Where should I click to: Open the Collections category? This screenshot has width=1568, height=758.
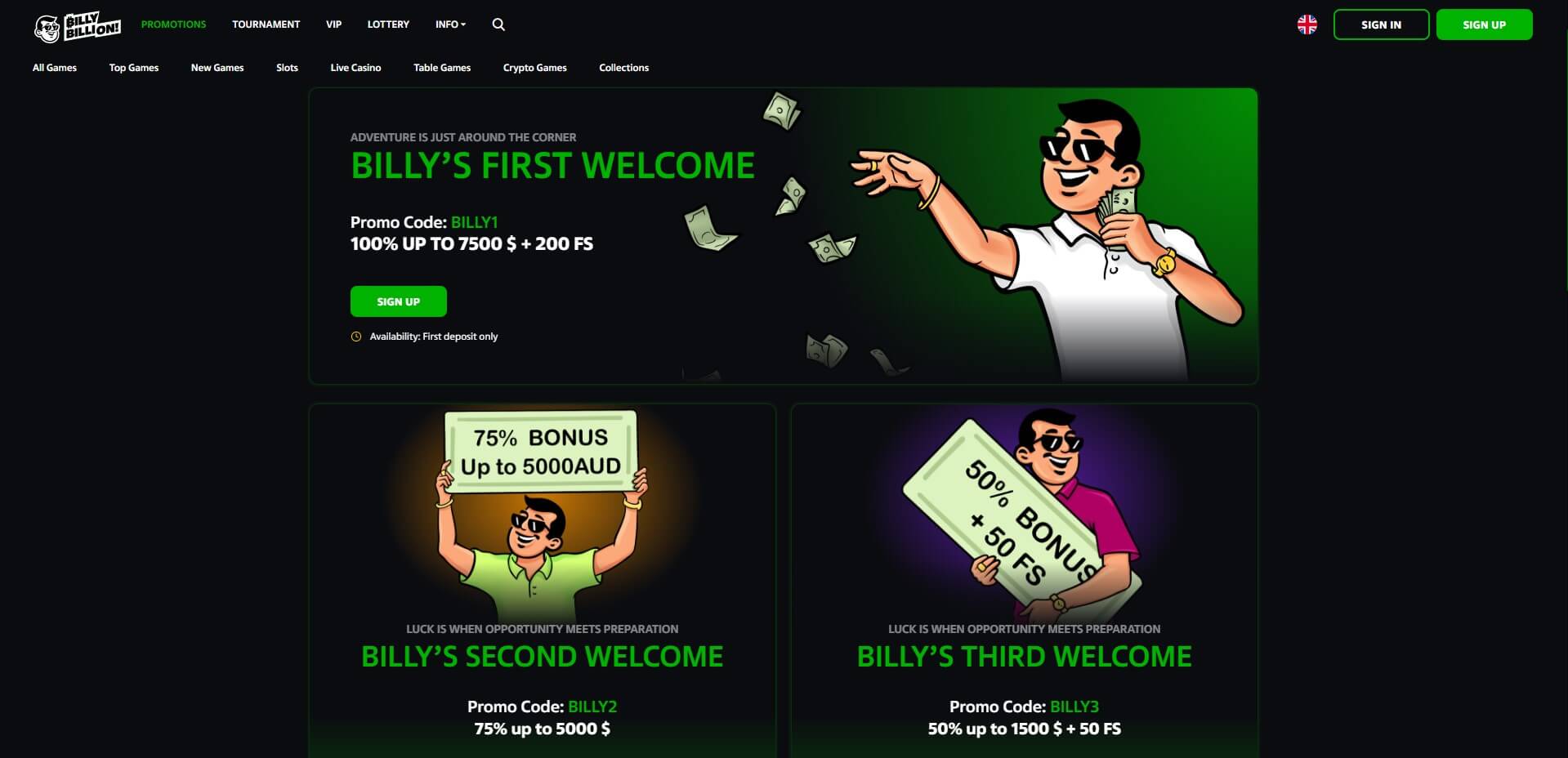(624, 68)
